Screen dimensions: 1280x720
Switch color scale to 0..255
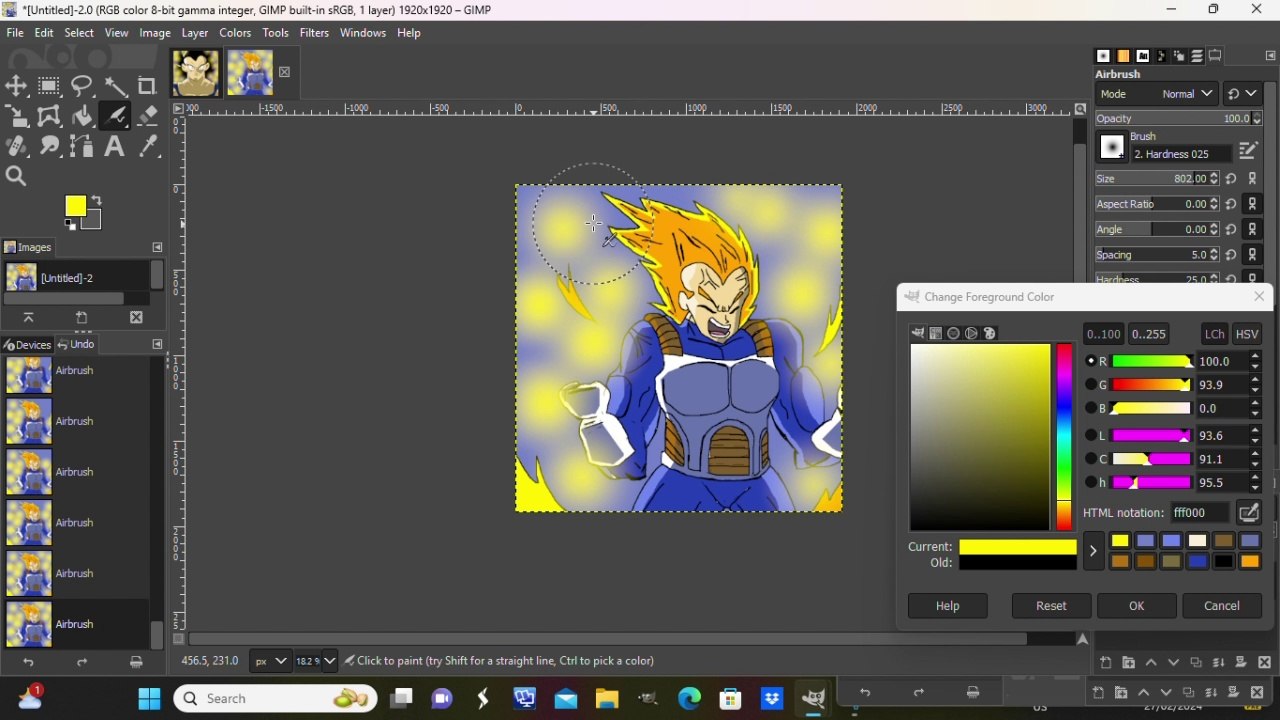[x=1149, y=334]
